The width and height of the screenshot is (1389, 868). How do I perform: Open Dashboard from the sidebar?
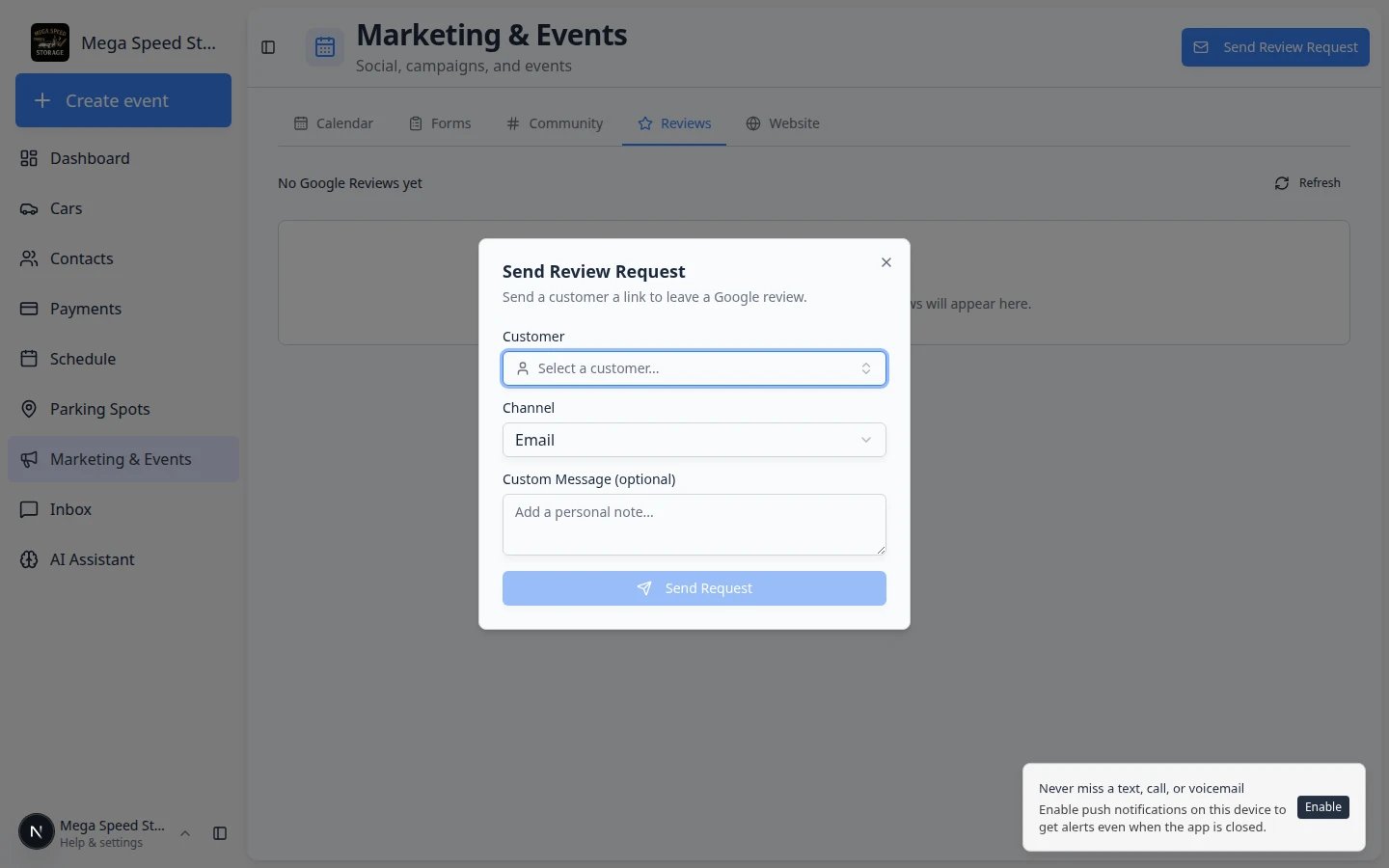click(x=123, y=158)
